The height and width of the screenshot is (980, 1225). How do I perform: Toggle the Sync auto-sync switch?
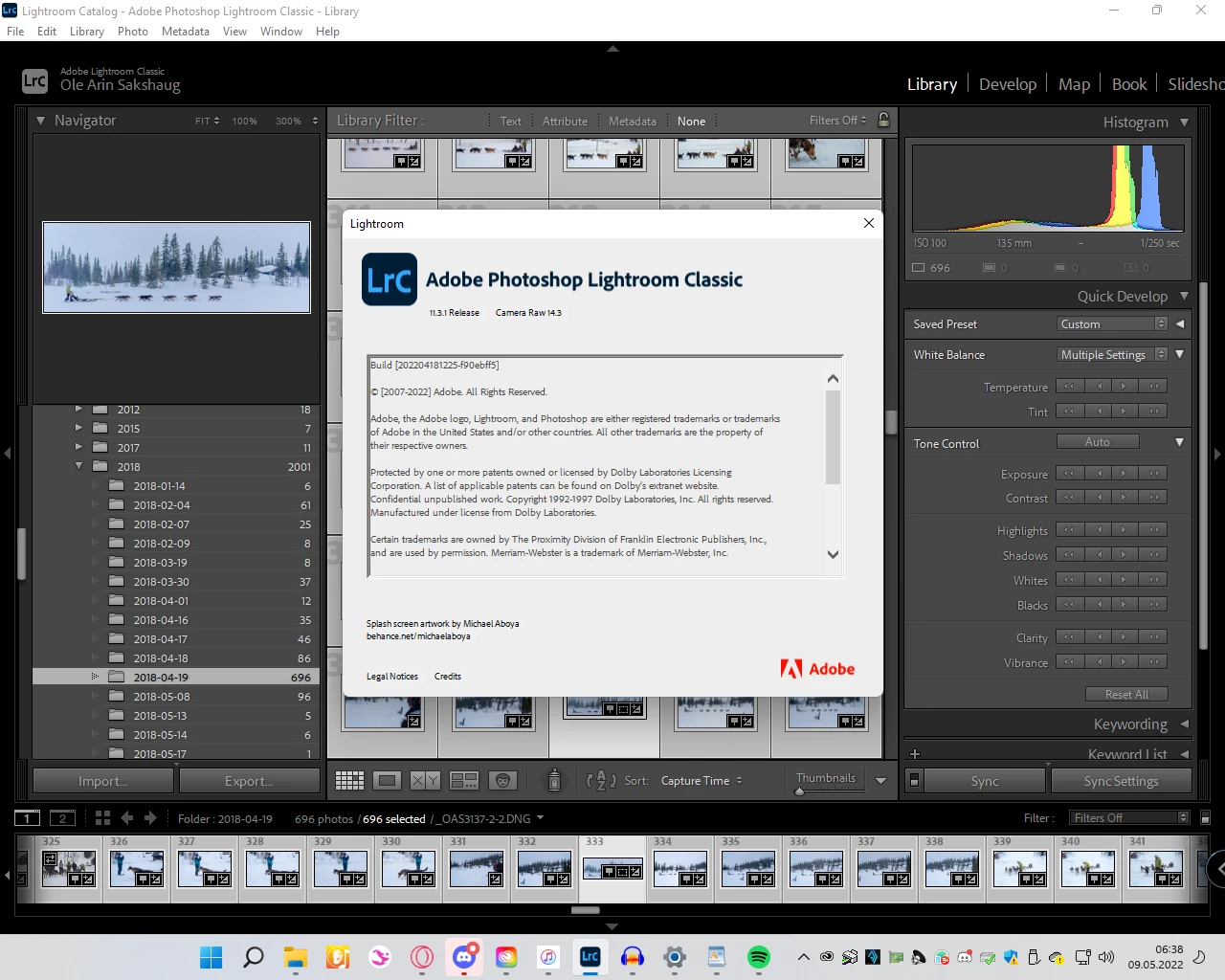click(914, 781)
